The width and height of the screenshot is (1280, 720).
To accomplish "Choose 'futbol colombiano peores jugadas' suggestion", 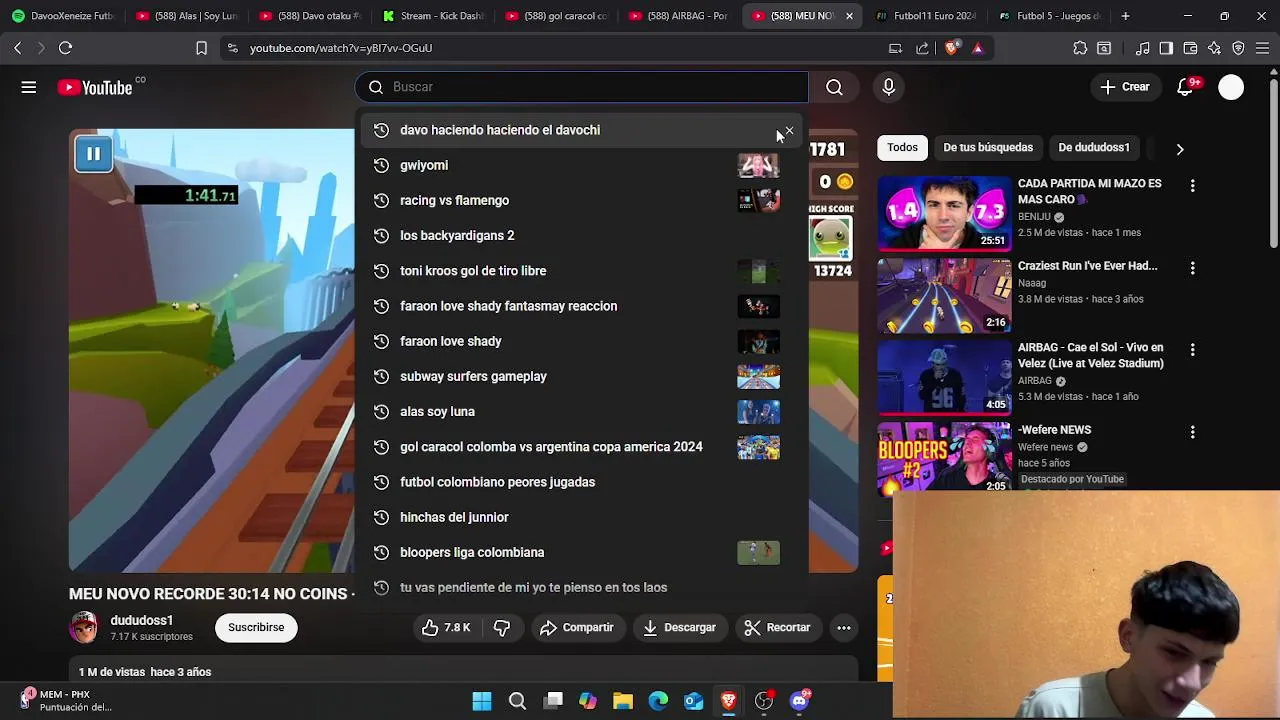I will point(581,482).
